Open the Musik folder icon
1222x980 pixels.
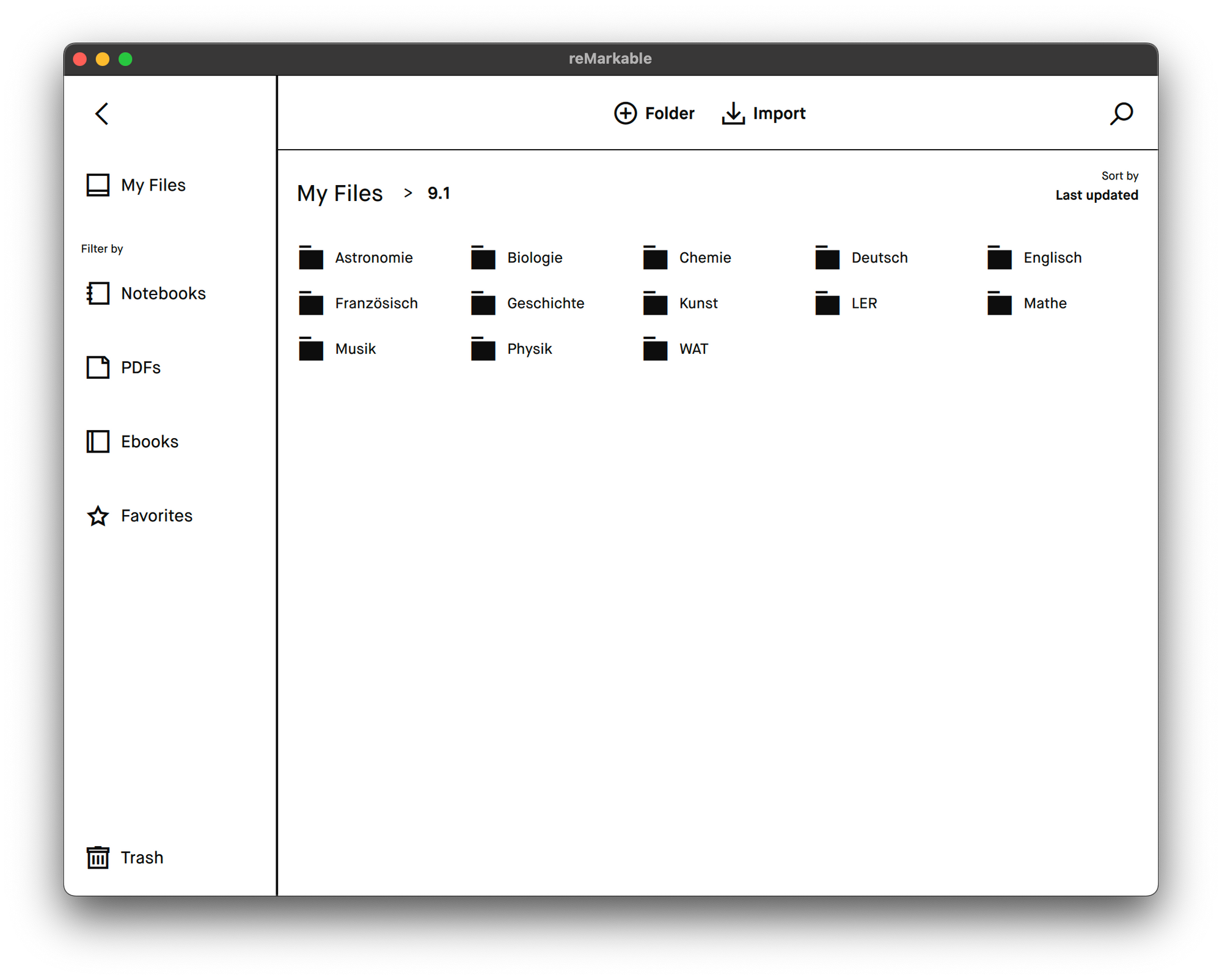click(x=311, y=349)
